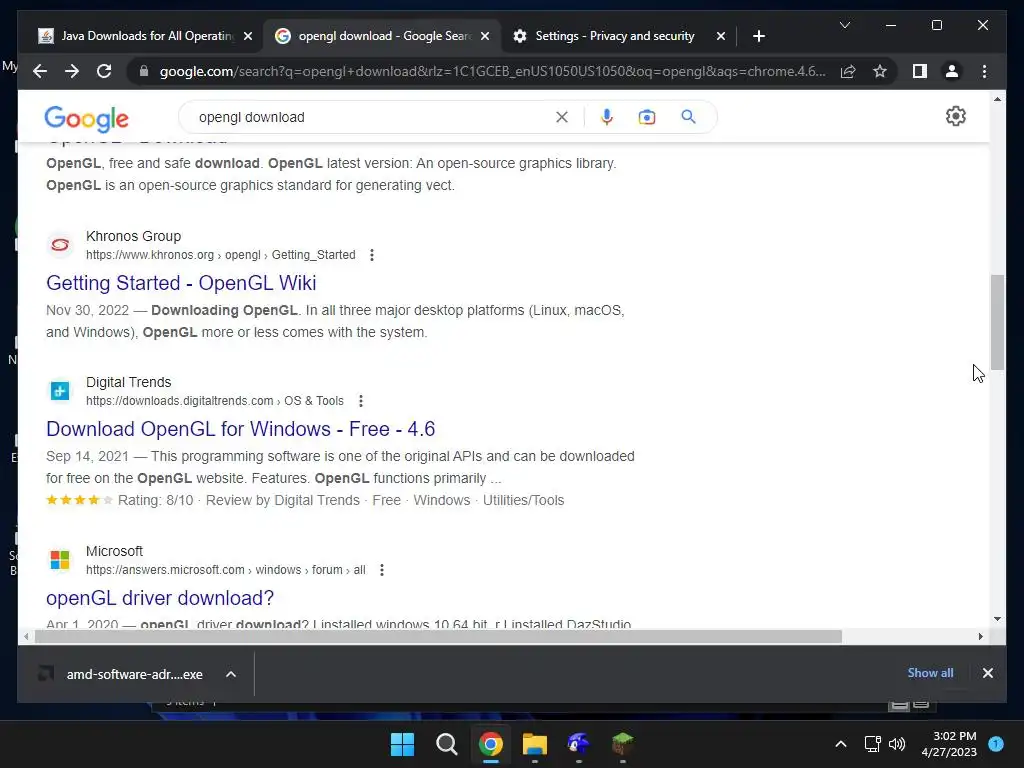1024x768 pixels.
Task: Open Getting Started - OpenGL Wiki link
Action: click(181, 283)
